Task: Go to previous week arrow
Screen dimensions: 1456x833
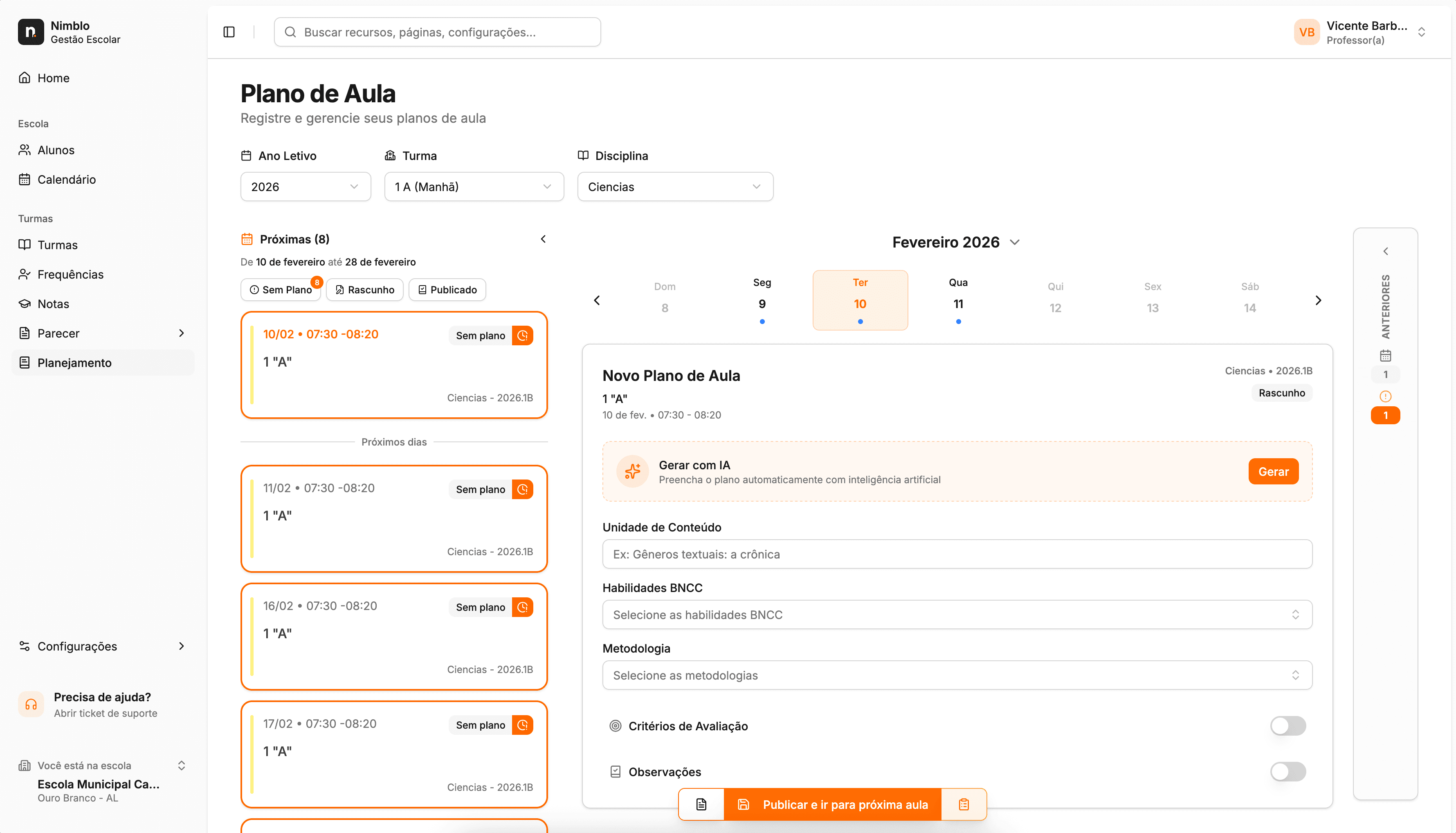Action: (596, 300)
